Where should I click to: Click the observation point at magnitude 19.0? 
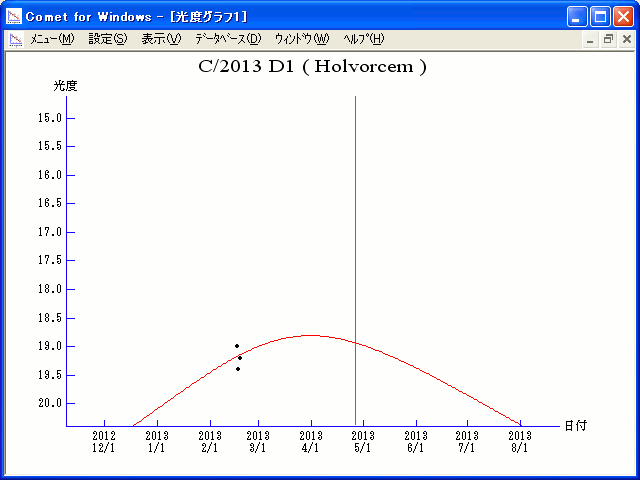pyautogui.click(x=237, y=346)
